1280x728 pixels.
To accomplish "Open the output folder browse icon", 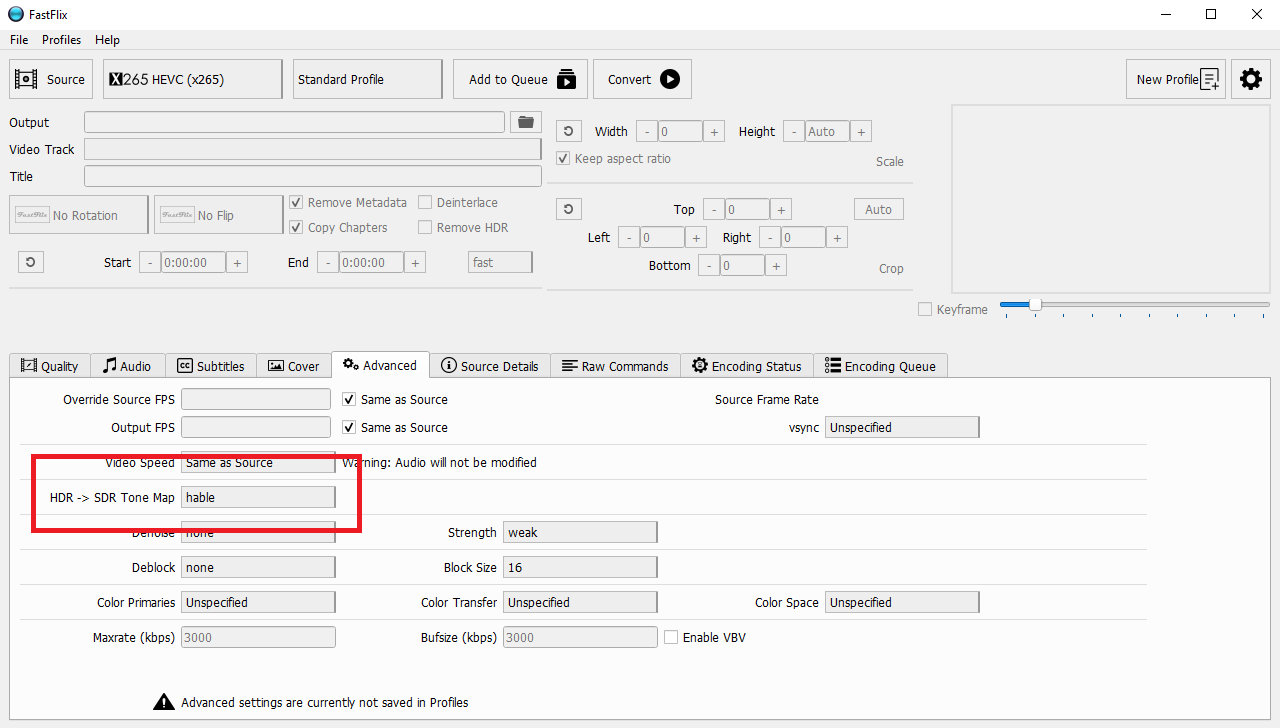I will 525,122.
